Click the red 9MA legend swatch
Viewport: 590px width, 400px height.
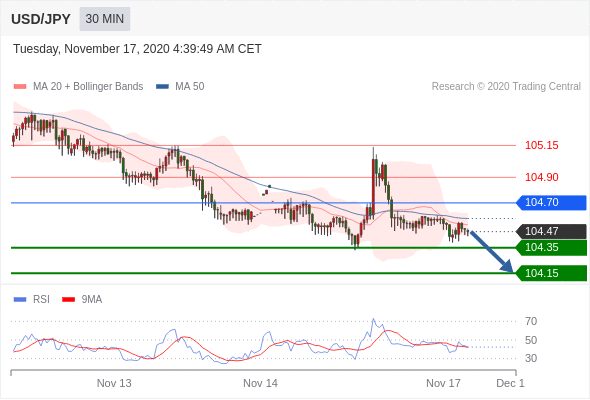click(x=68, y=300)
